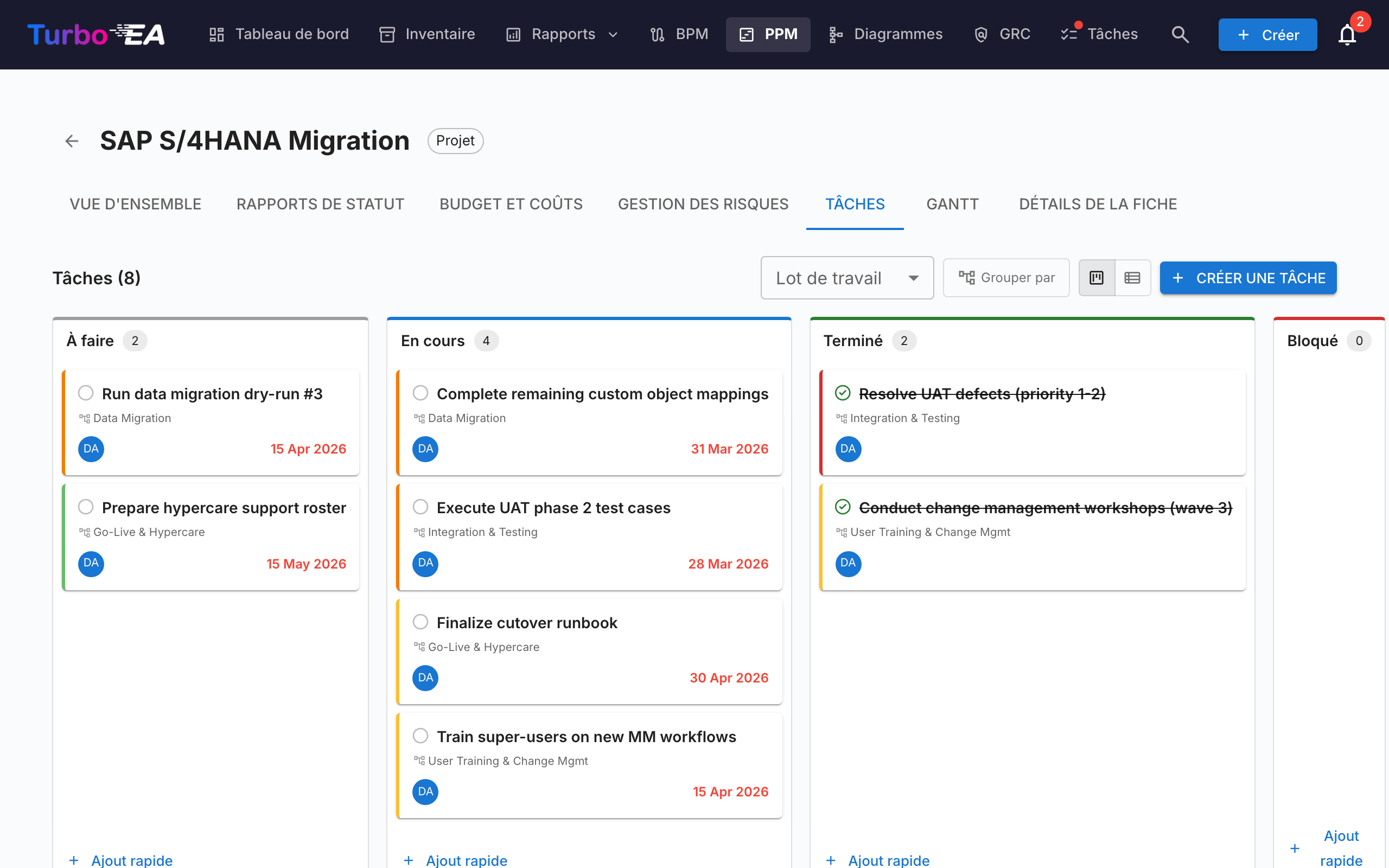Switch to kanban board view

pyautogui.click(x=1096, y=278)
